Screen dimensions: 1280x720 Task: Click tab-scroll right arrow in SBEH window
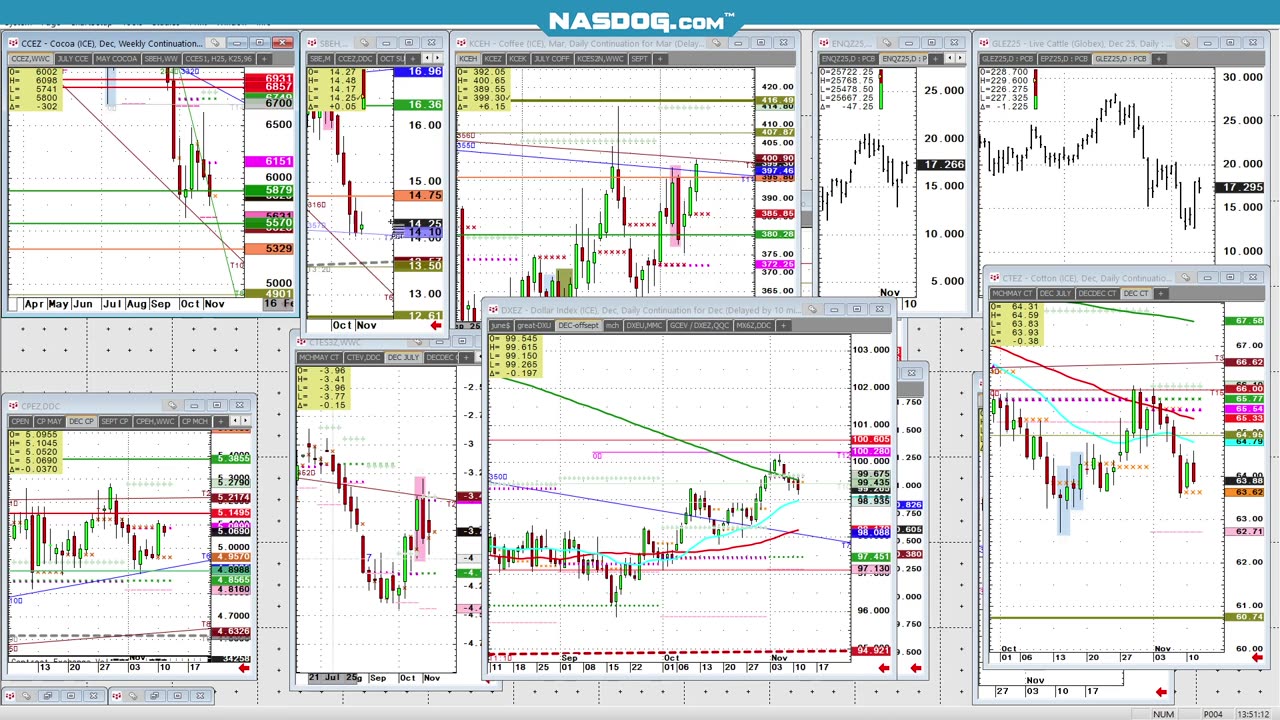[x=435, y=58]
